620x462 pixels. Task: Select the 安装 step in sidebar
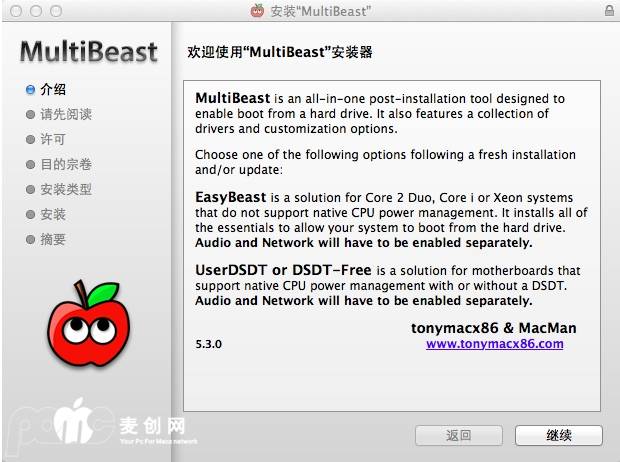point(53,214)
